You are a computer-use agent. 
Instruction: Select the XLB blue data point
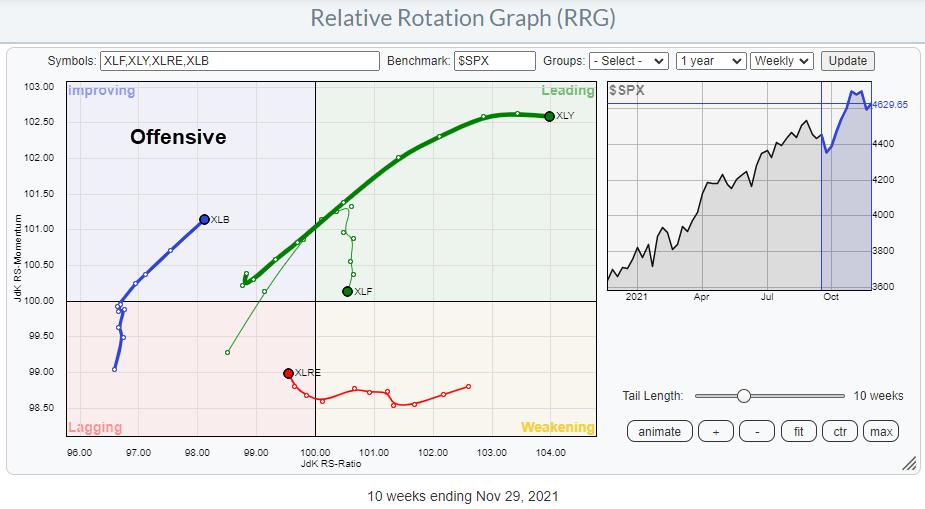204,219
